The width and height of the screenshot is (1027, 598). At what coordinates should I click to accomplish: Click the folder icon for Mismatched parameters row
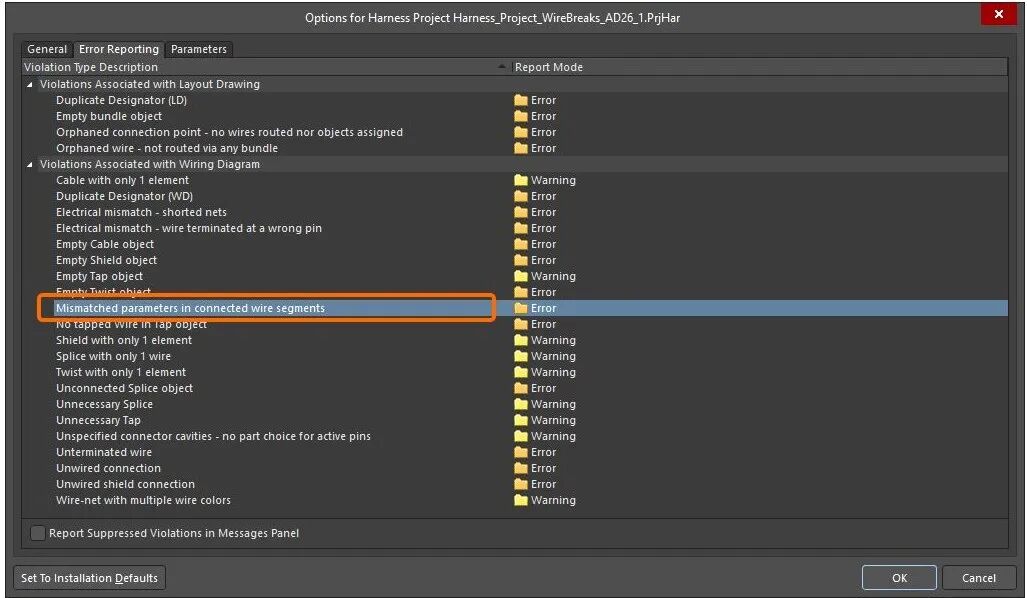[x=520, y=308]
